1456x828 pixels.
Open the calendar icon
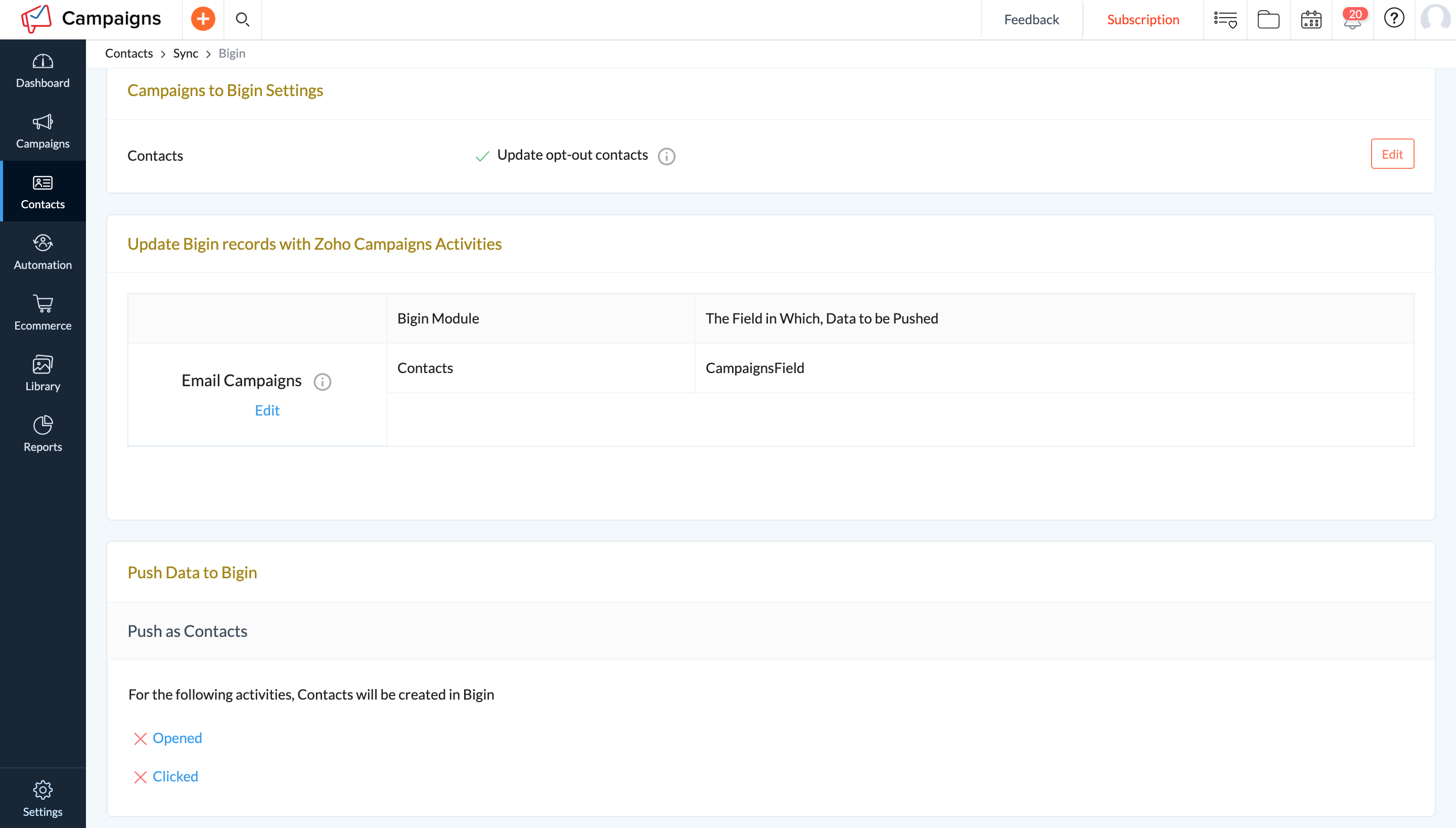click(x=1311, y=19)
